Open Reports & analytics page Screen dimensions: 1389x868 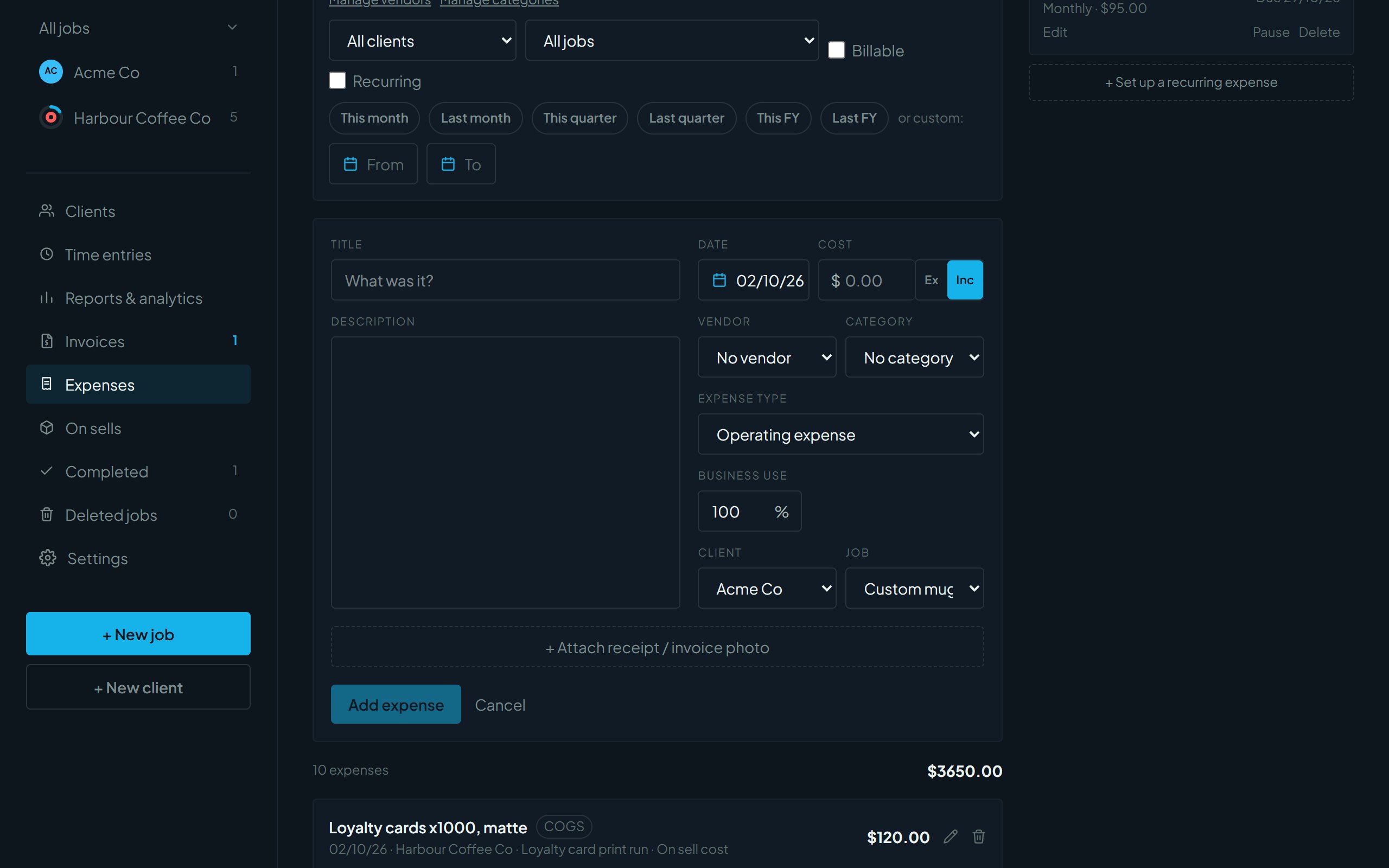click(x=138, y=298)
